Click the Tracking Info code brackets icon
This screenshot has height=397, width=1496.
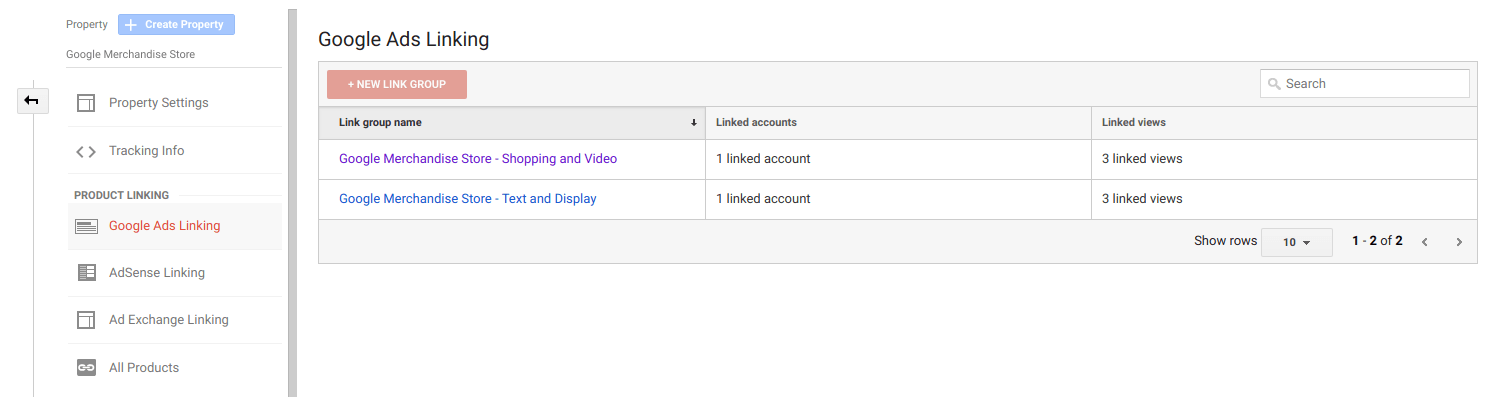[86, 151]
